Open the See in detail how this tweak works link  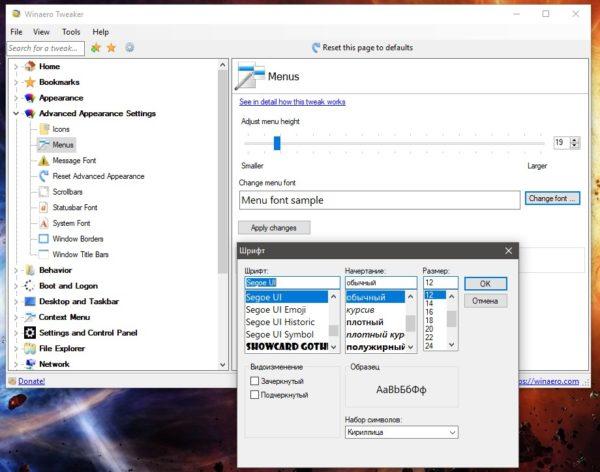[x=292, y=102]
